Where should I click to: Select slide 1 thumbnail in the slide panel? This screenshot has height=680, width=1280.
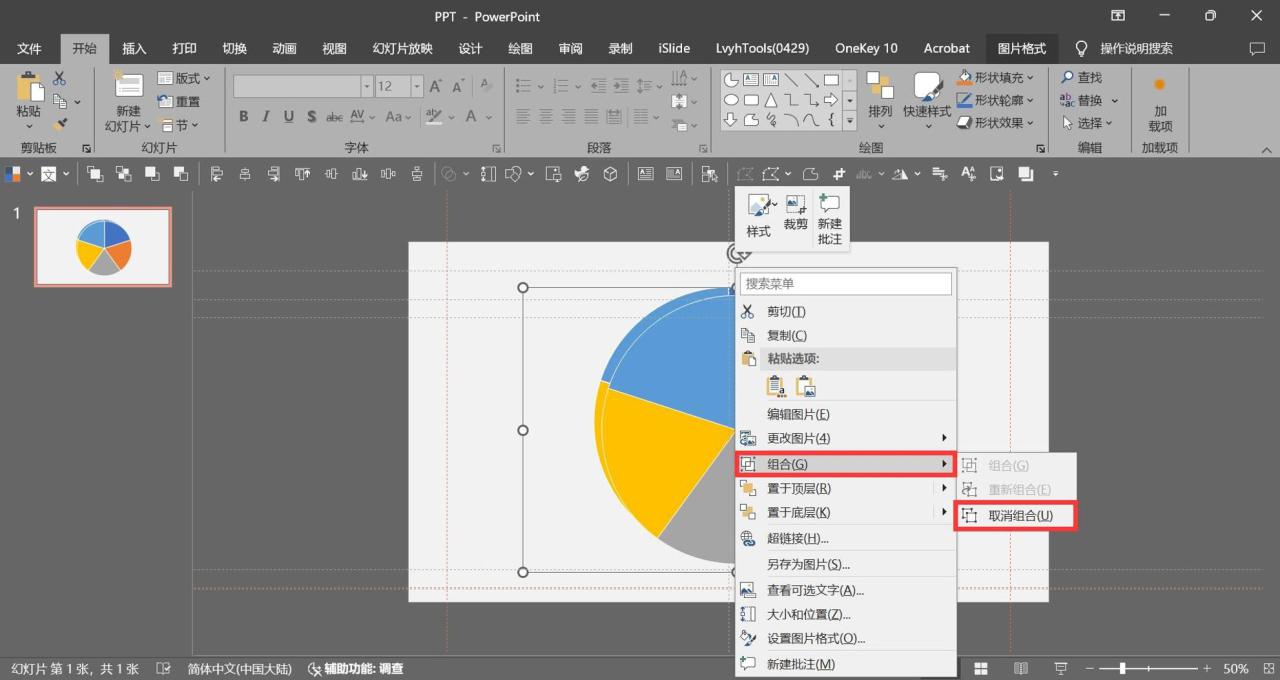pos(102,246)
